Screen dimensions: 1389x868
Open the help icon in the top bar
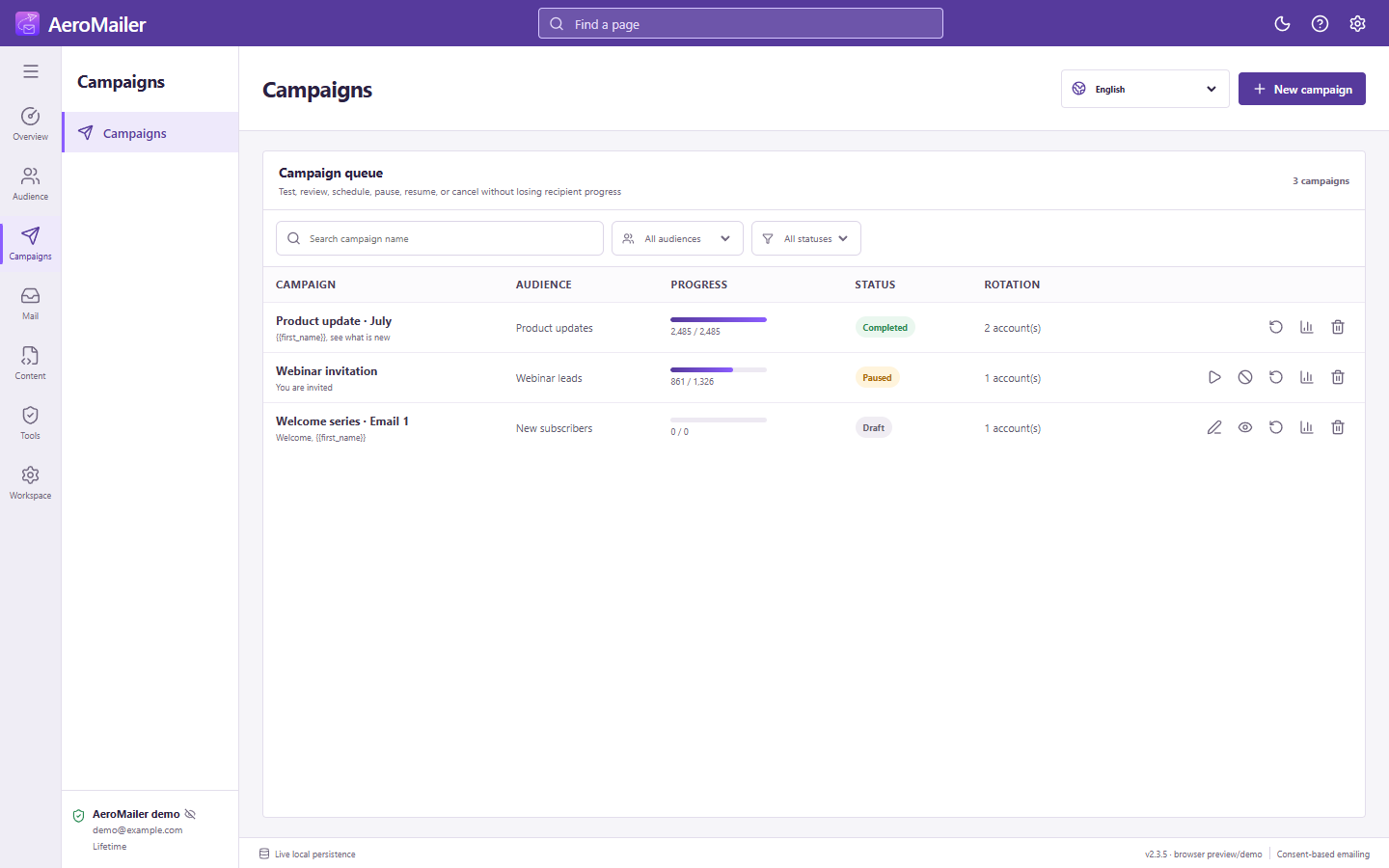[x=1320, y=24]
